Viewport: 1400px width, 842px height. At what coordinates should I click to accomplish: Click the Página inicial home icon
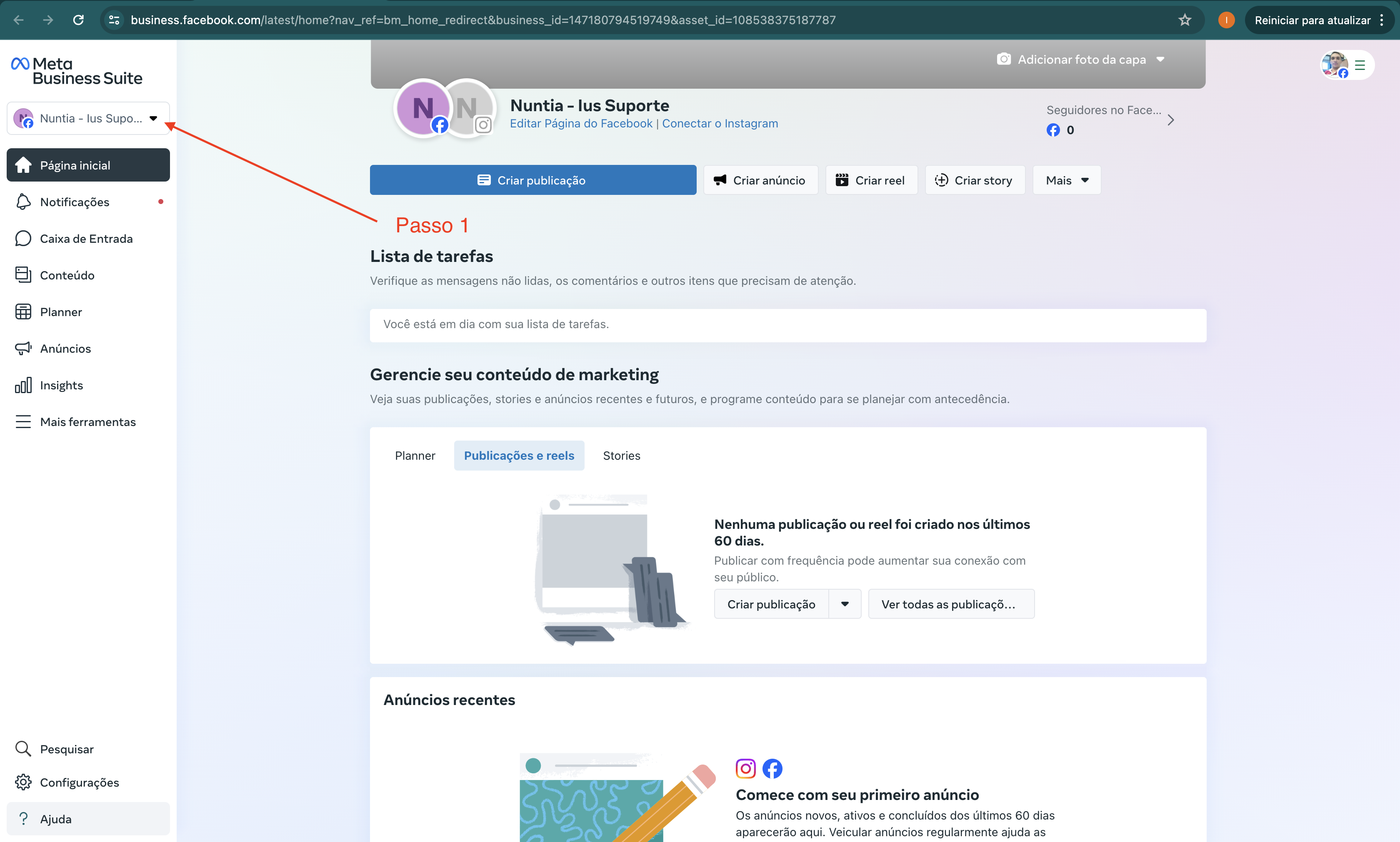tap(23, 165)
